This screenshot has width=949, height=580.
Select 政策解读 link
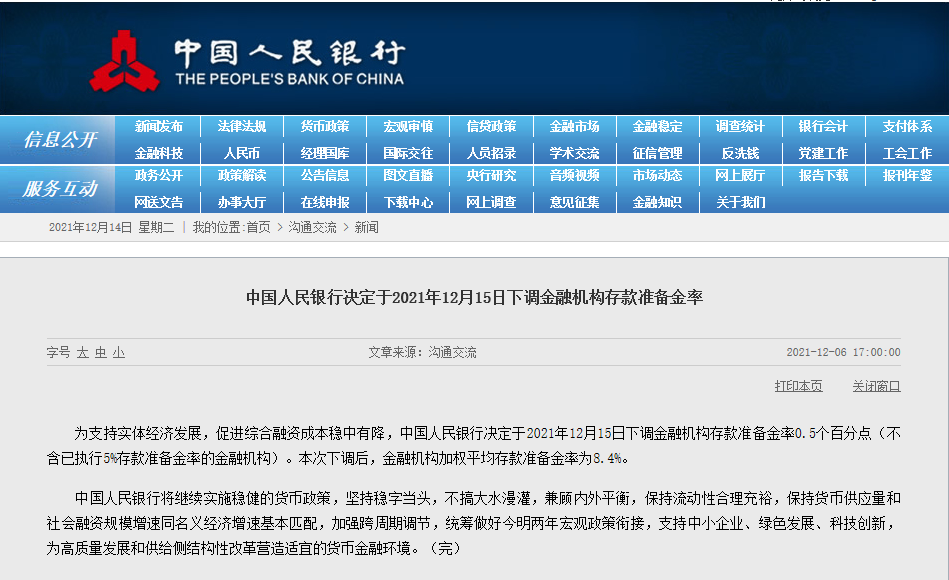pos(241,176)
